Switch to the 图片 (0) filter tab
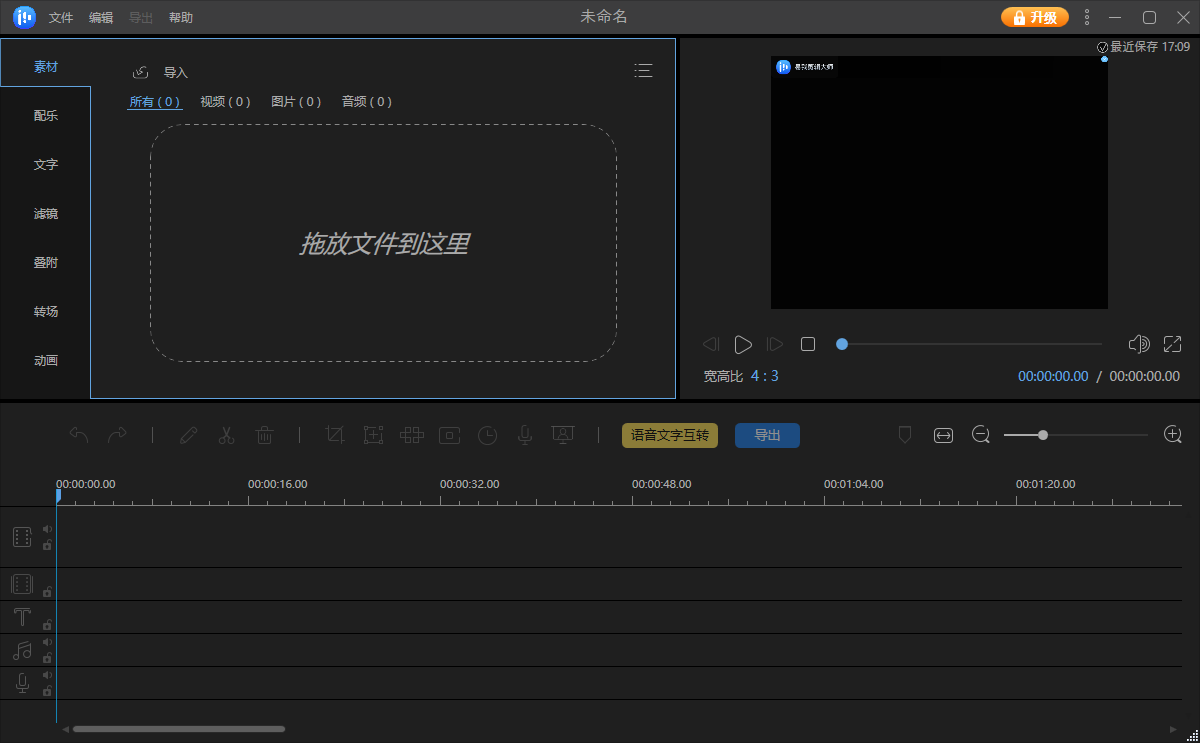This screenshot has height=743, width=1200. [297, 101]
